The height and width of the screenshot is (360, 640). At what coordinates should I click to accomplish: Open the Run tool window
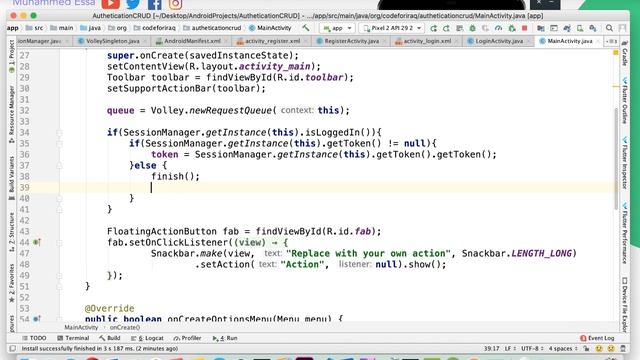[225, 338]
